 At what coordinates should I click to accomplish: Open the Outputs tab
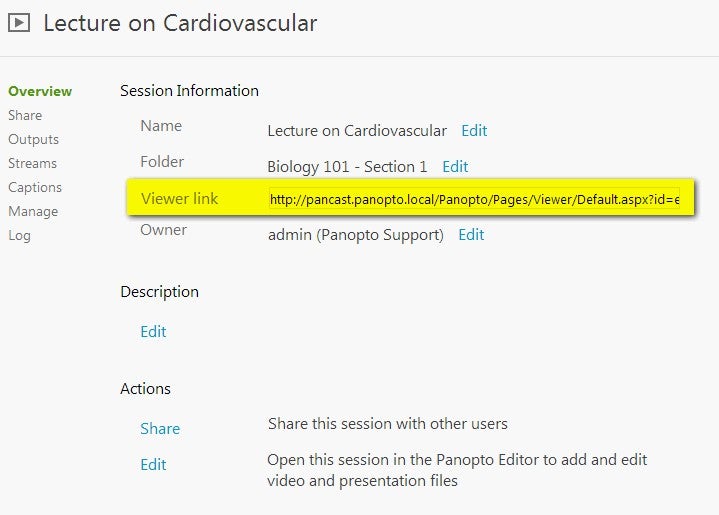tap(33, 139)
